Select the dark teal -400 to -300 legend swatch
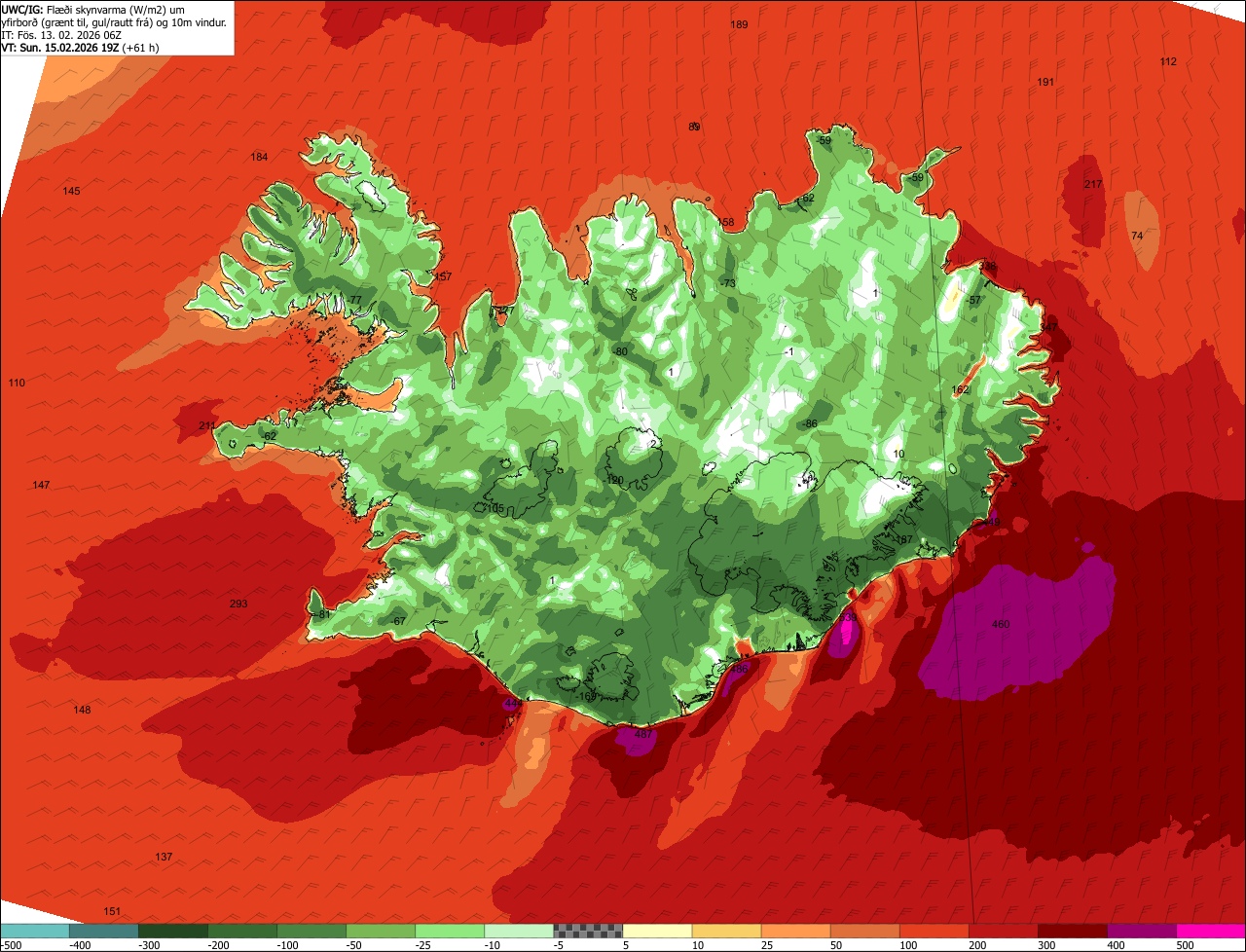The image size is (1246, 952). tap(104, 931)
